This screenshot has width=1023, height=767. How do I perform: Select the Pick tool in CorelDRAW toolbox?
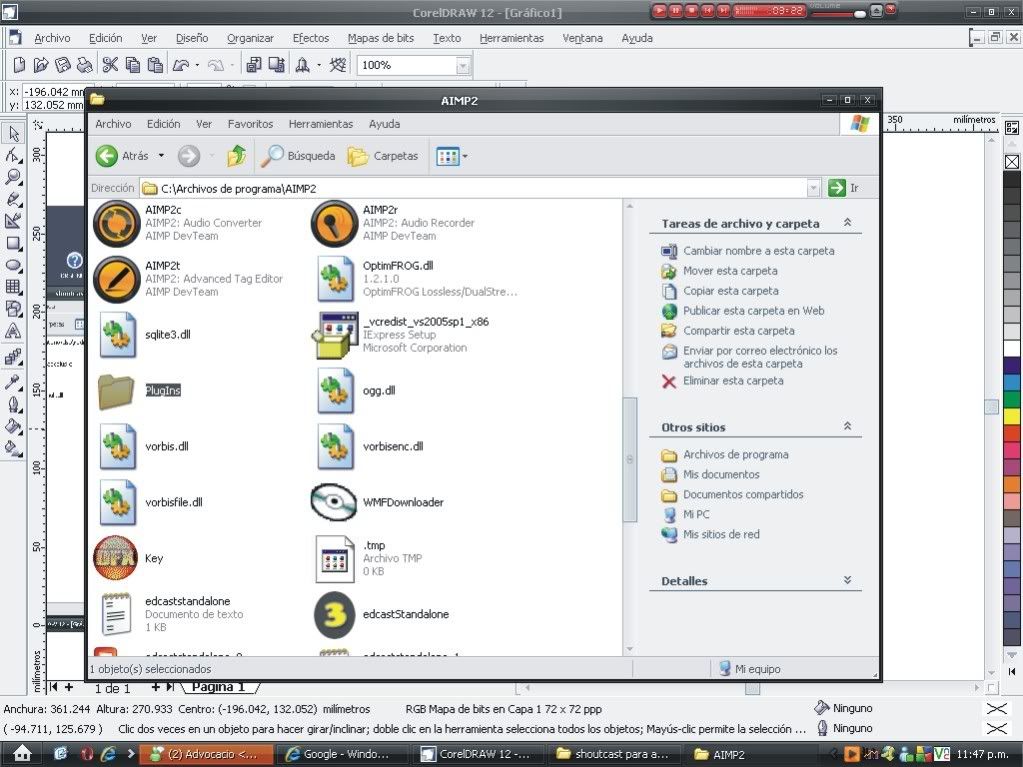[13, 133]
